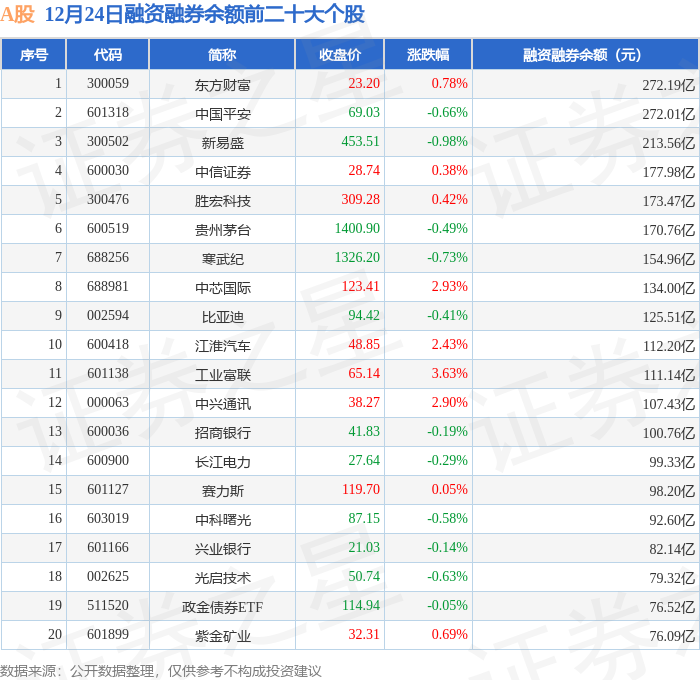Select the name 政金债券ETF

click(222, 607)
